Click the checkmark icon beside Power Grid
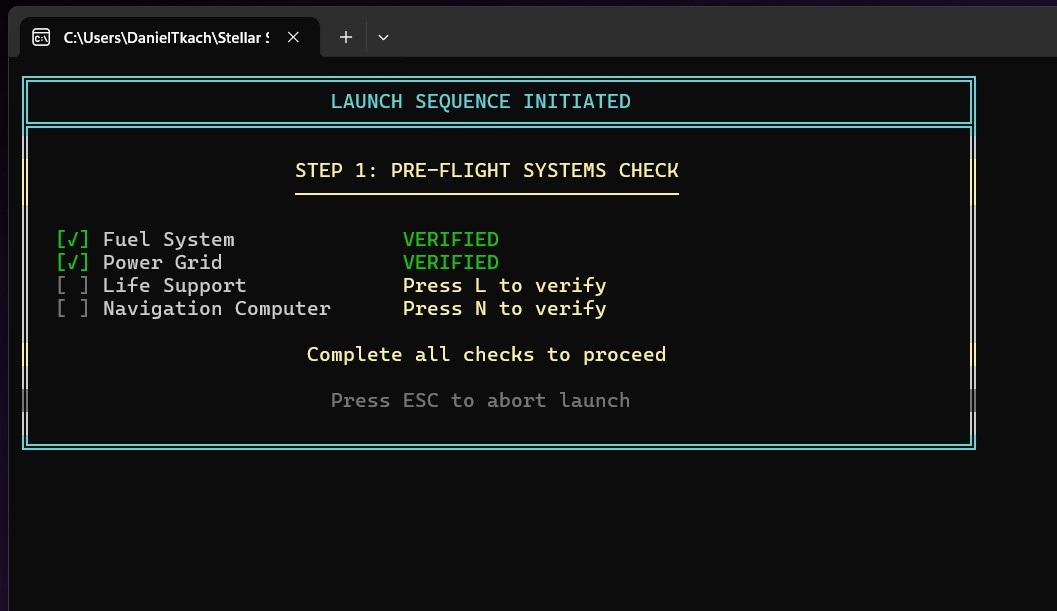This screenshot has width=1057, height=611. pyautogui.click(x=72, y=262)
